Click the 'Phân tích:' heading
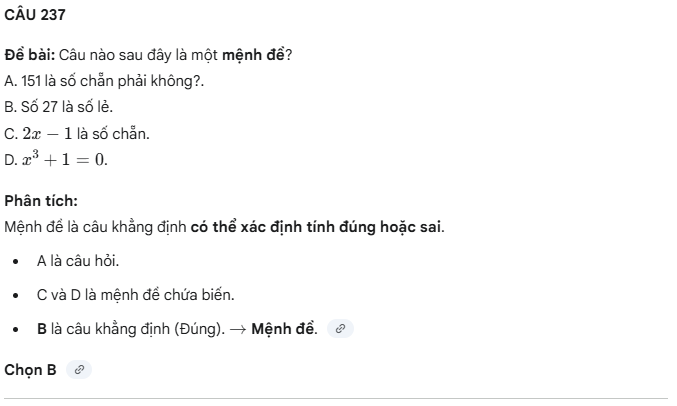 tap(41, 200)
